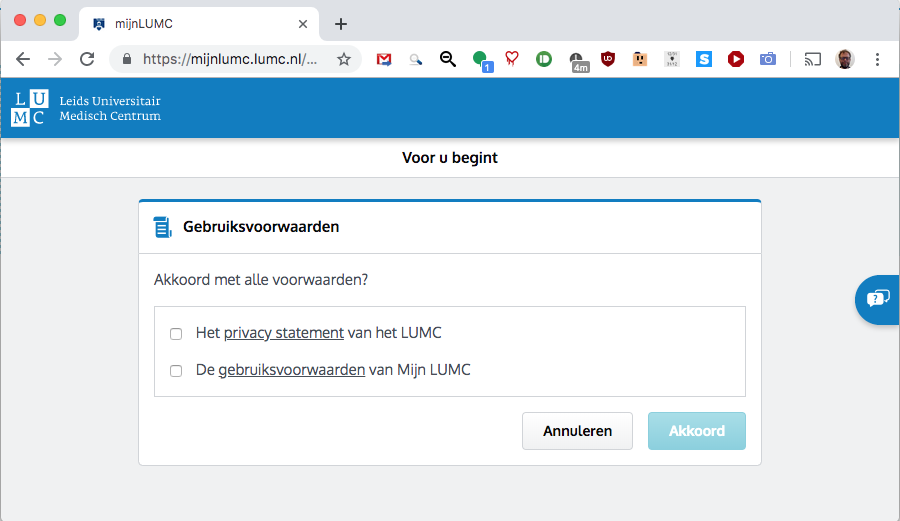Click the LUMC logo in header
Screen dimensions: 900x521
tap(28, 108)
